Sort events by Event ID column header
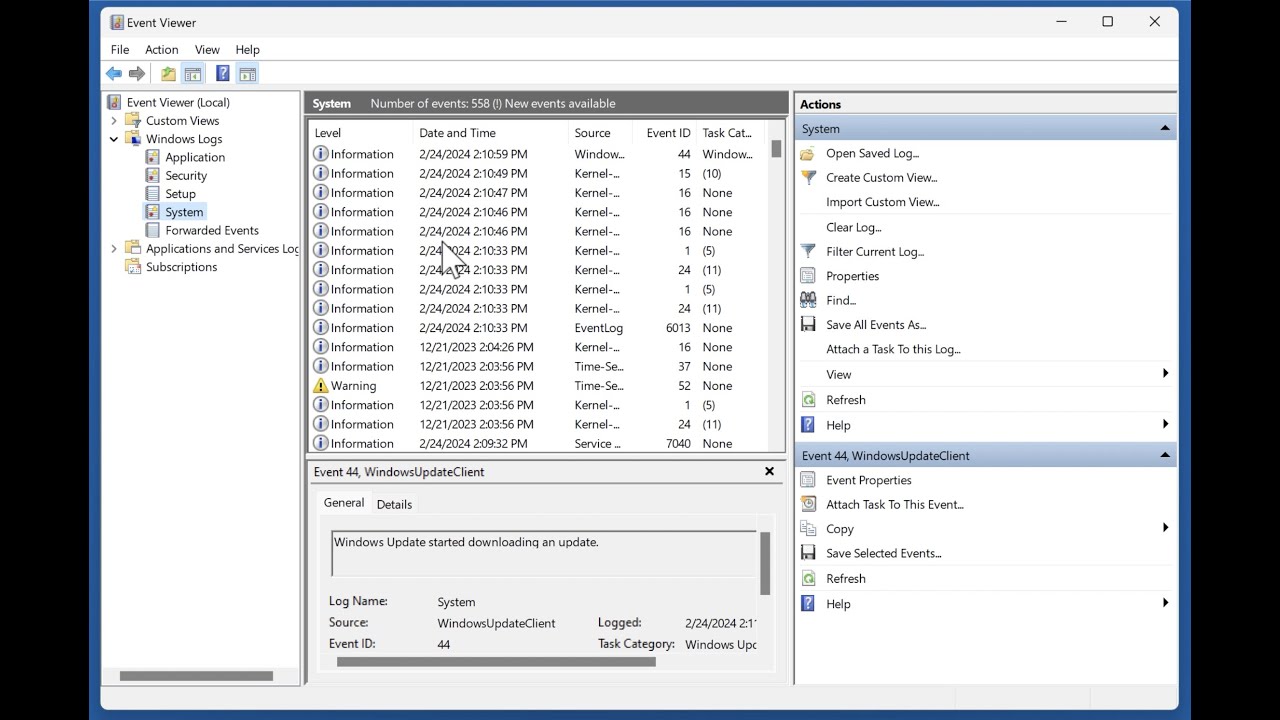 click(x=664, y=133)
